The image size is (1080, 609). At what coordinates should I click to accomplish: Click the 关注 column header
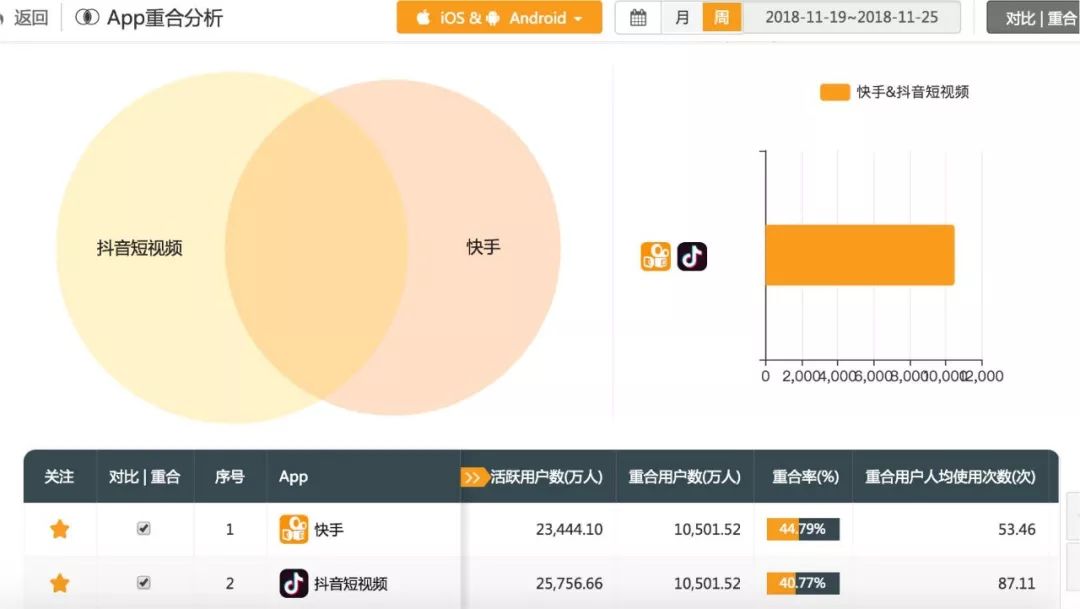click(x=59, y=477)
